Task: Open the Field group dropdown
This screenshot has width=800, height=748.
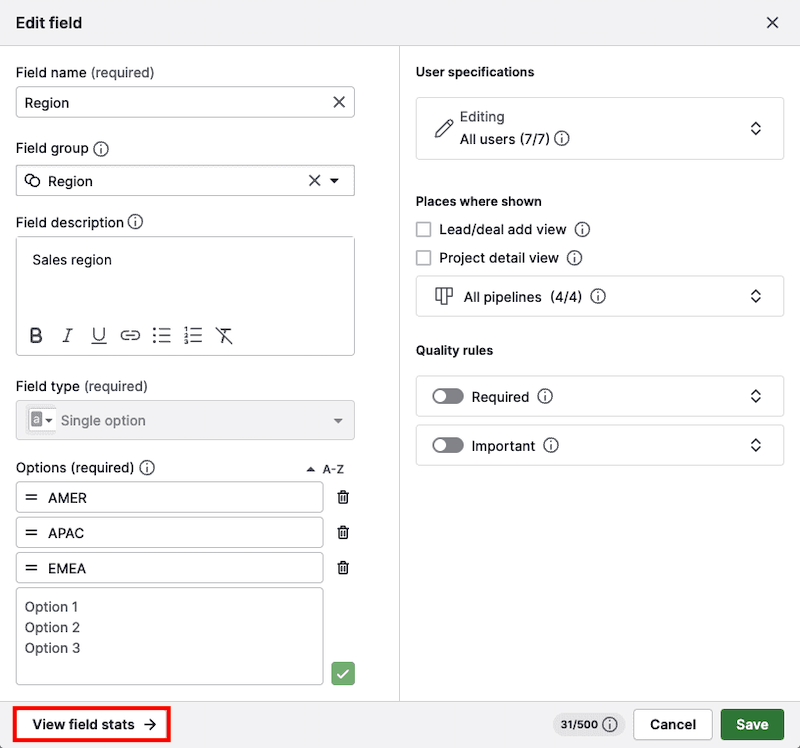Action: point(334,181)
